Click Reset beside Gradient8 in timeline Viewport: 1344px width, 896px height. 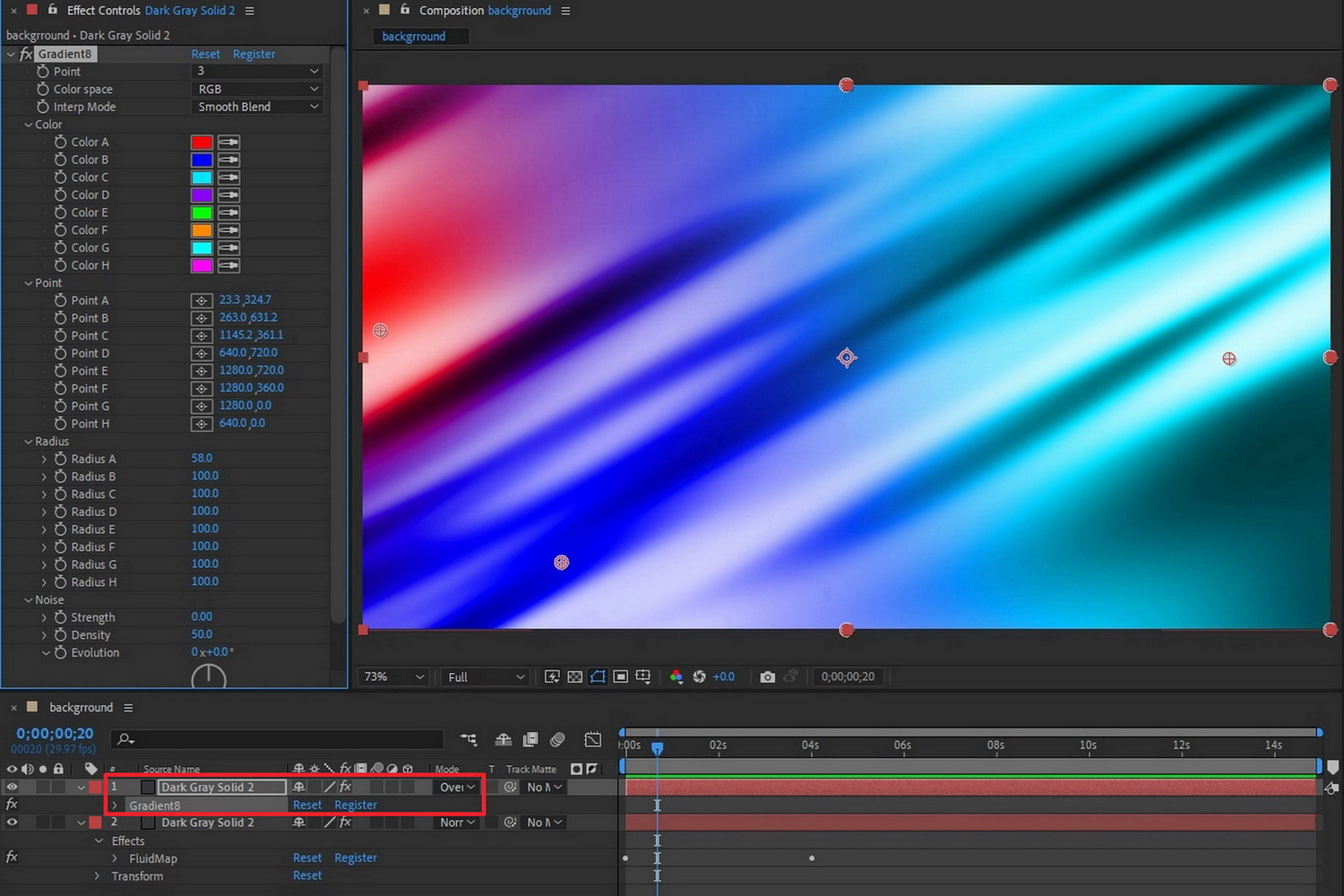pos(307,805)
